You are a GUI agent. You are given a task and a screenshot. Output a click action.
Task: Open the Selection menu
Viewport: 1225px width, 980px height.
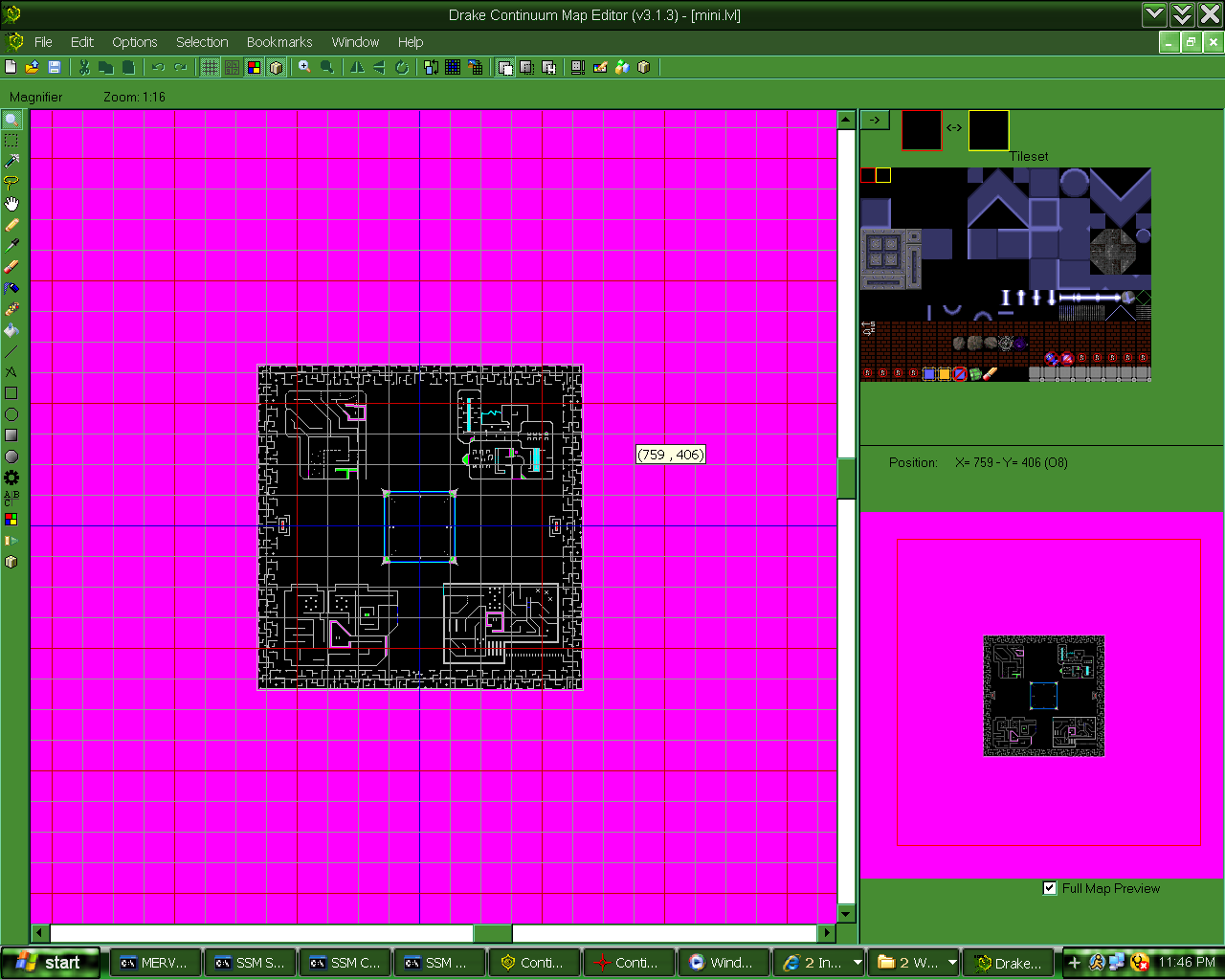pyautogui.click(x=202, y=42)
